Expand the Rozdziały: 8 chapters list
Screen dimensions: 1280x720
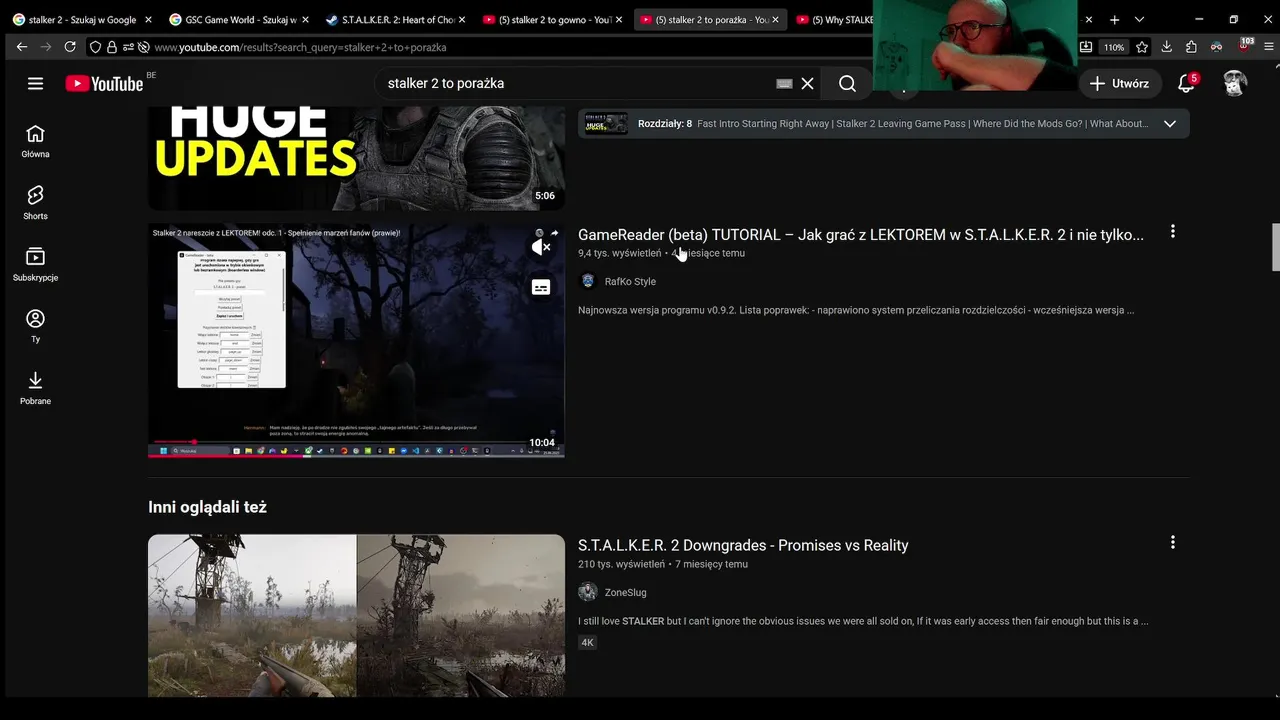1170,123
